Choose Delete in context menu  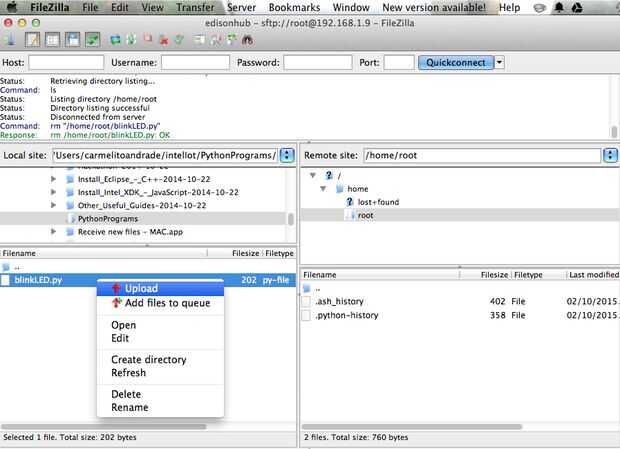pyautogui.click(x=161, y=394)
